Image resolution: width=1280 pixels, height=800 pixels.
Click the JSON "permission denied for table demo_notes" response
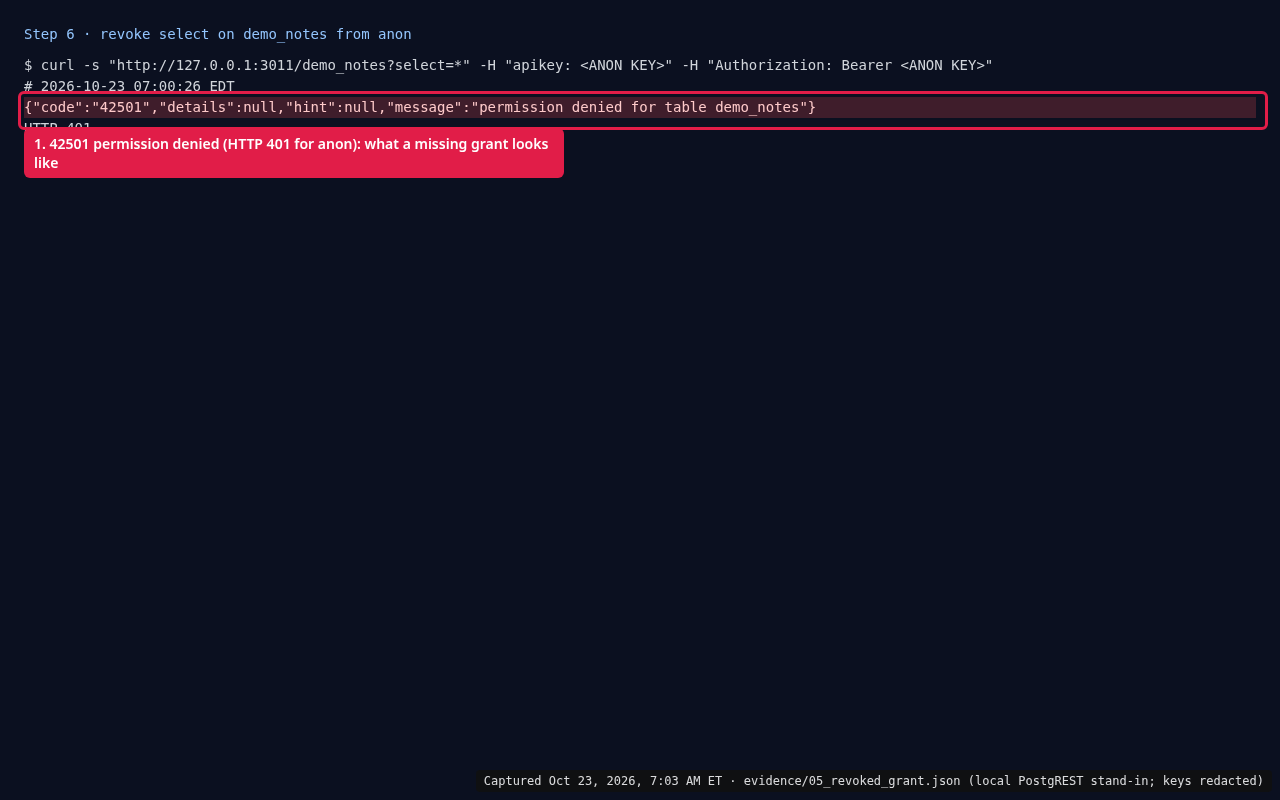tap(640, 107)
